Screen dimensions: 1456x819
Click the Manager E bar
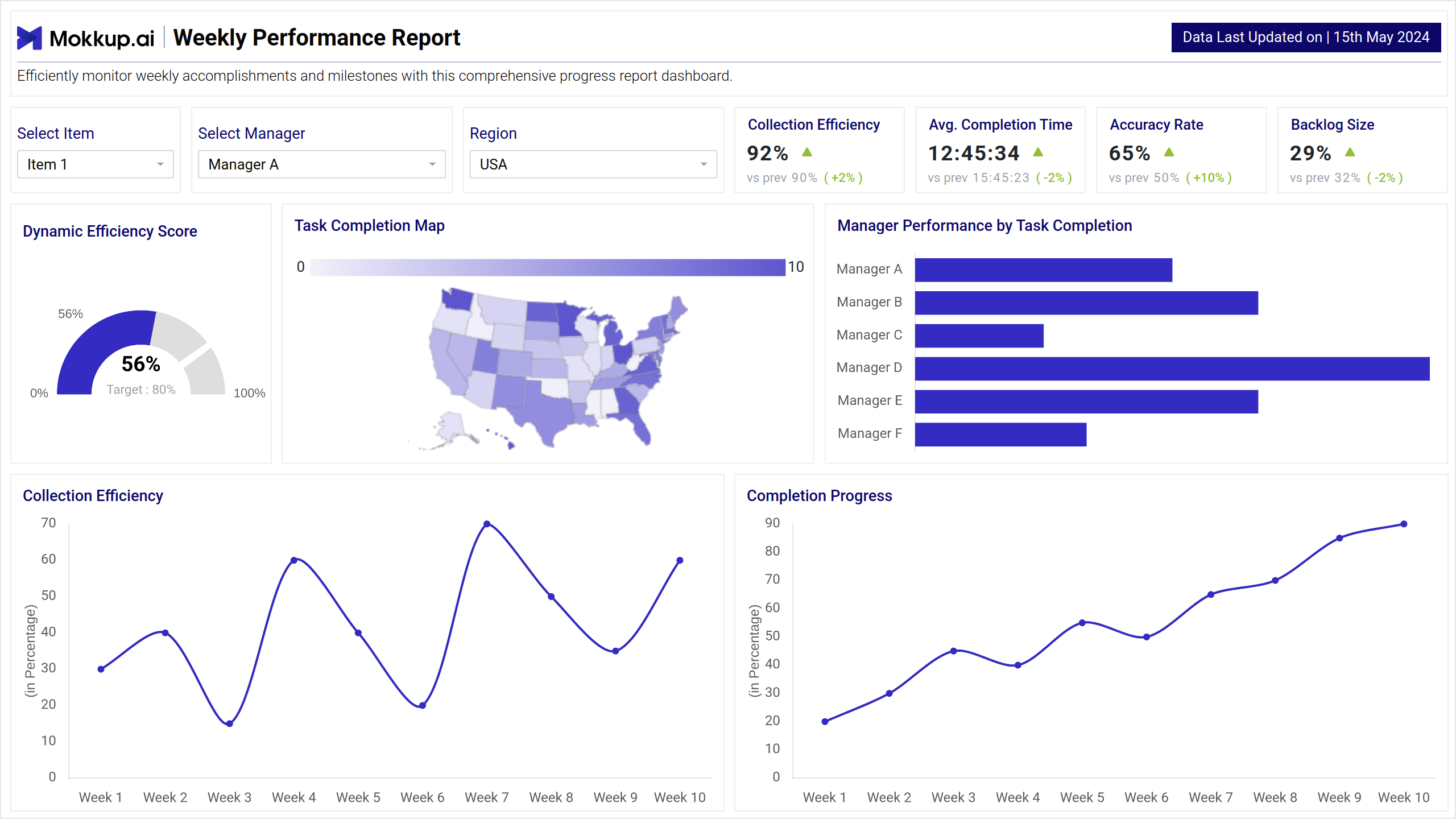click(1086, 402)
